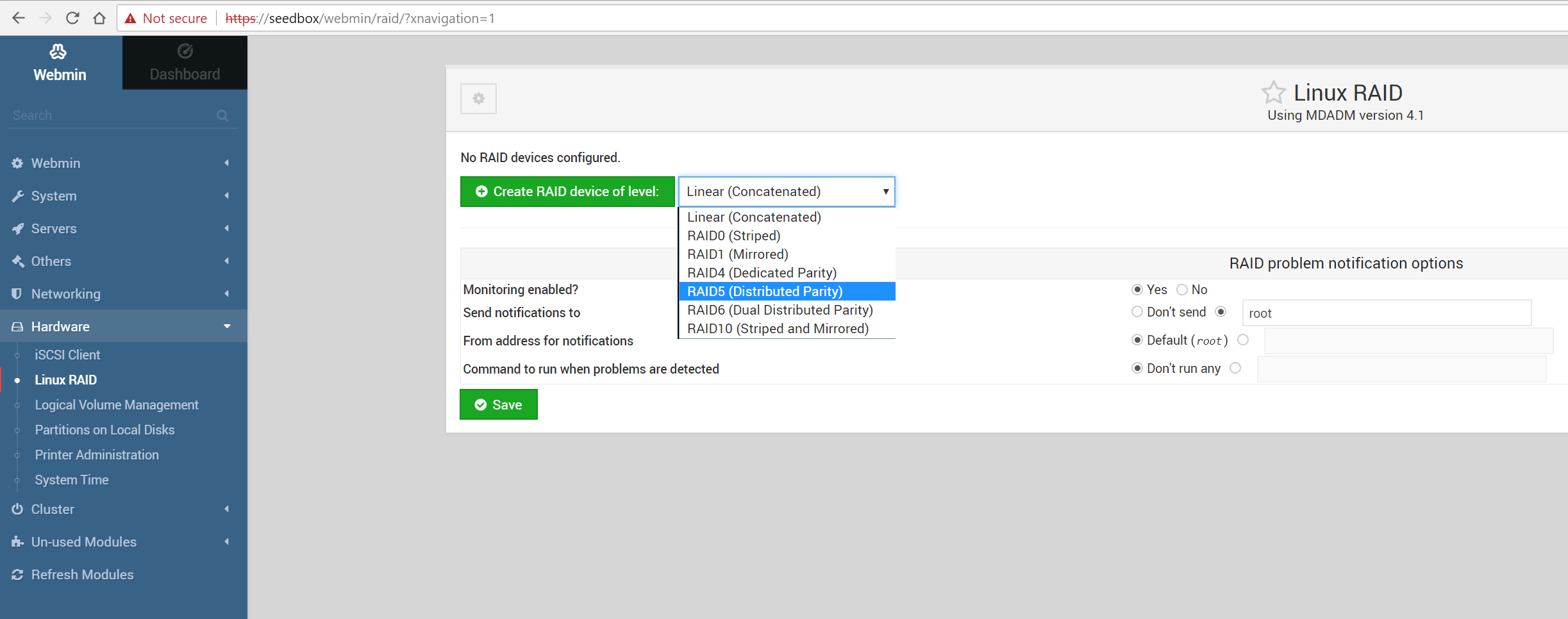Click the Networking category arrow expander

tap(227, 293)
